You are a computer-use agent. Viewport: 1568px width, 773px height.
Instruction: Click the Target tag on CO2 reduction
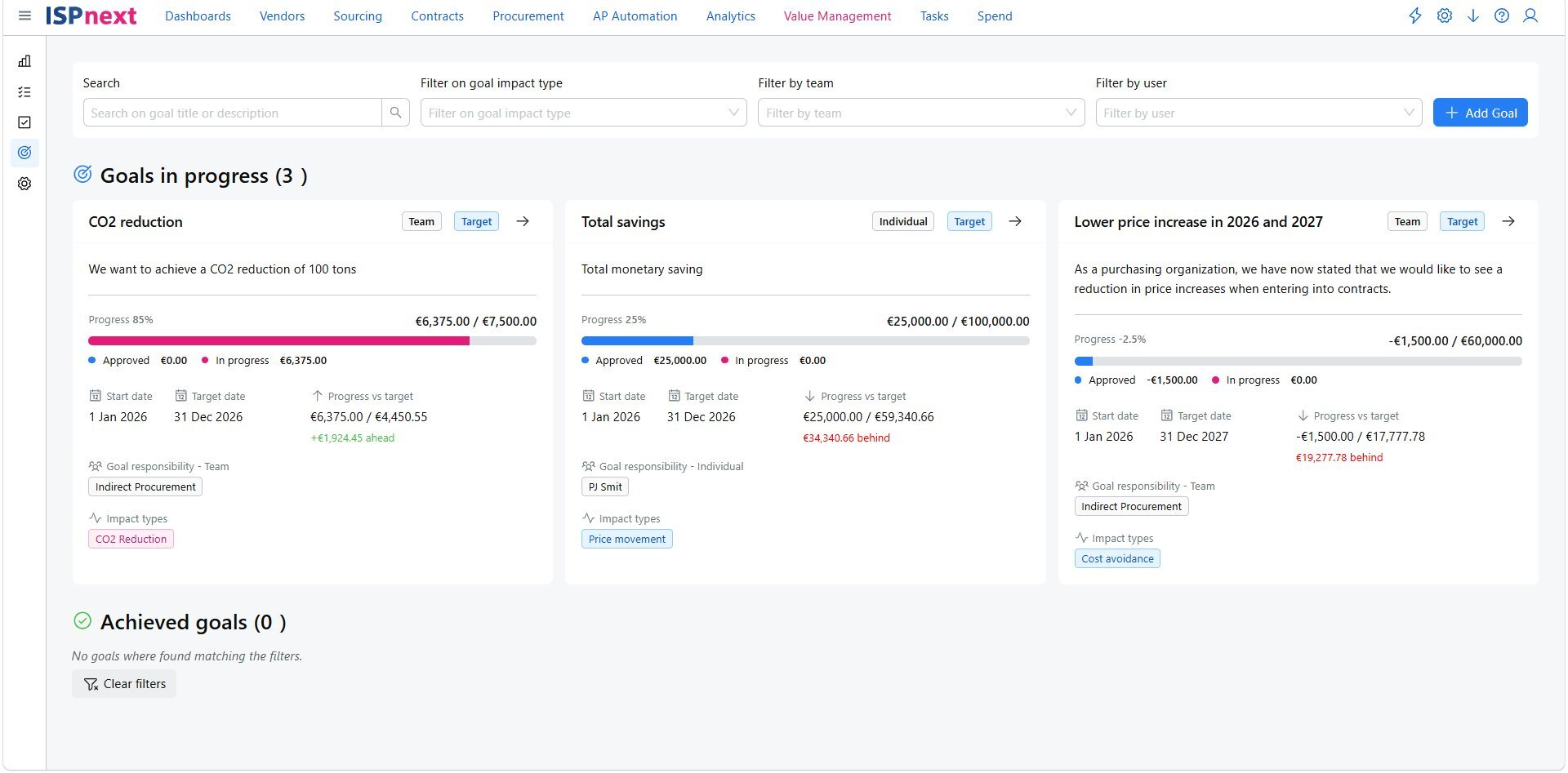(x=476, y=221)
